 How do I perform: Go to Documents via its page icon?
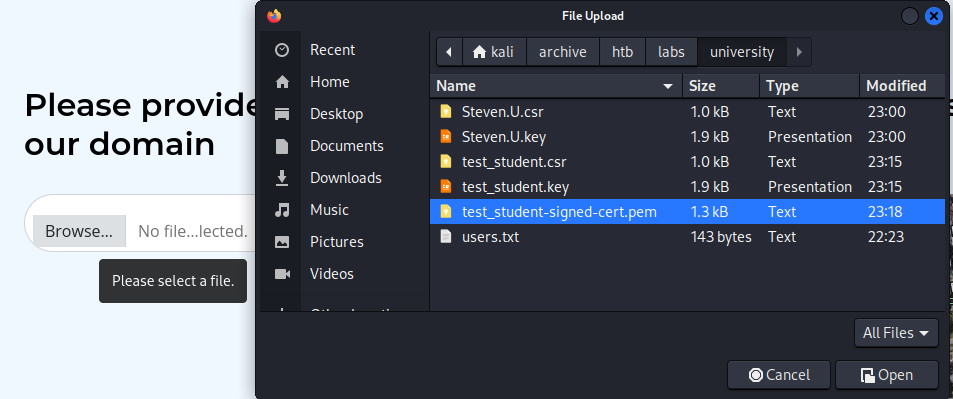pyautogui.click(x=282, y=146)
